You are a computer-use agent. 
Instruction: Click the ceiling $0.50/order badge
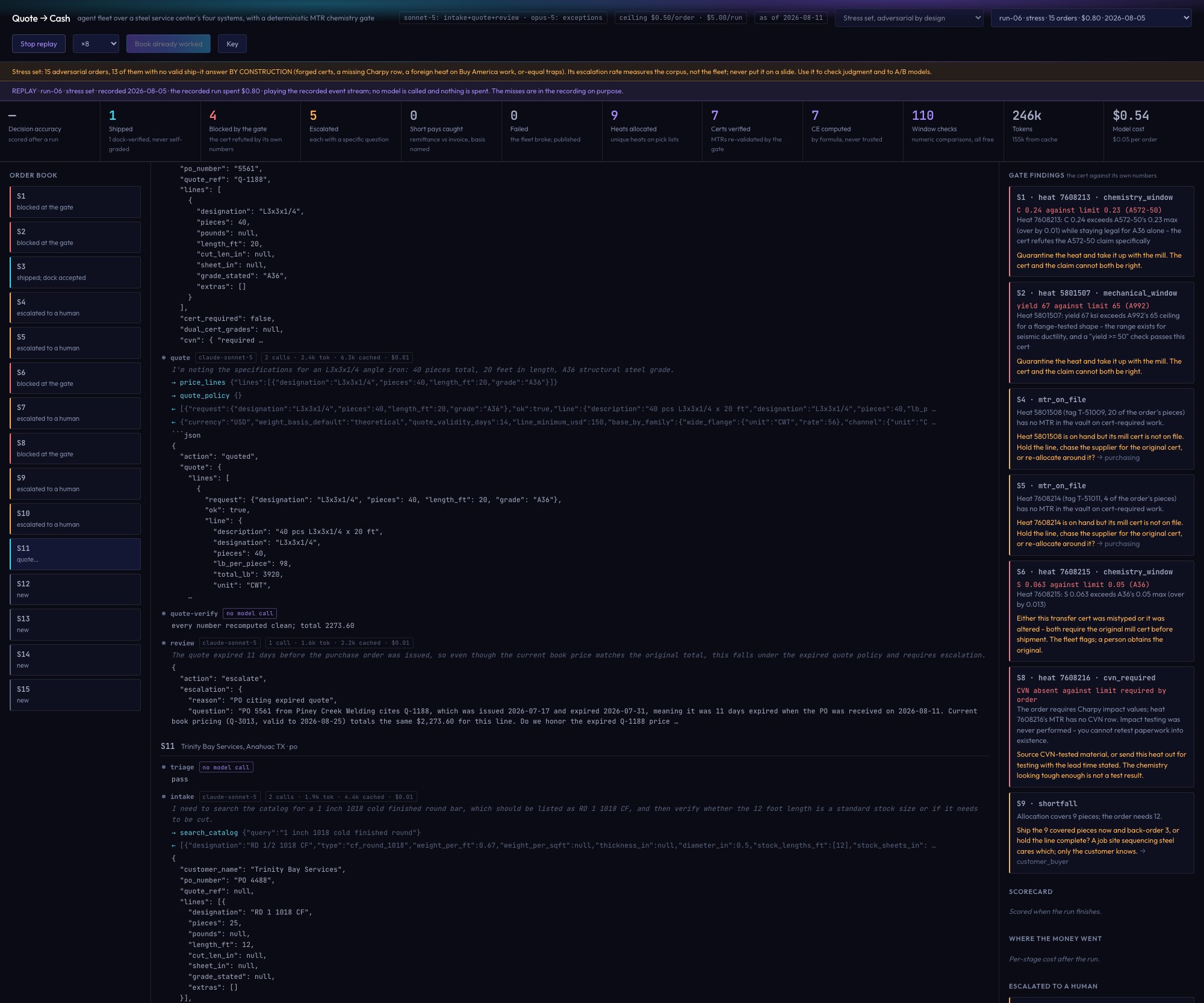click(x=680, y=18)
